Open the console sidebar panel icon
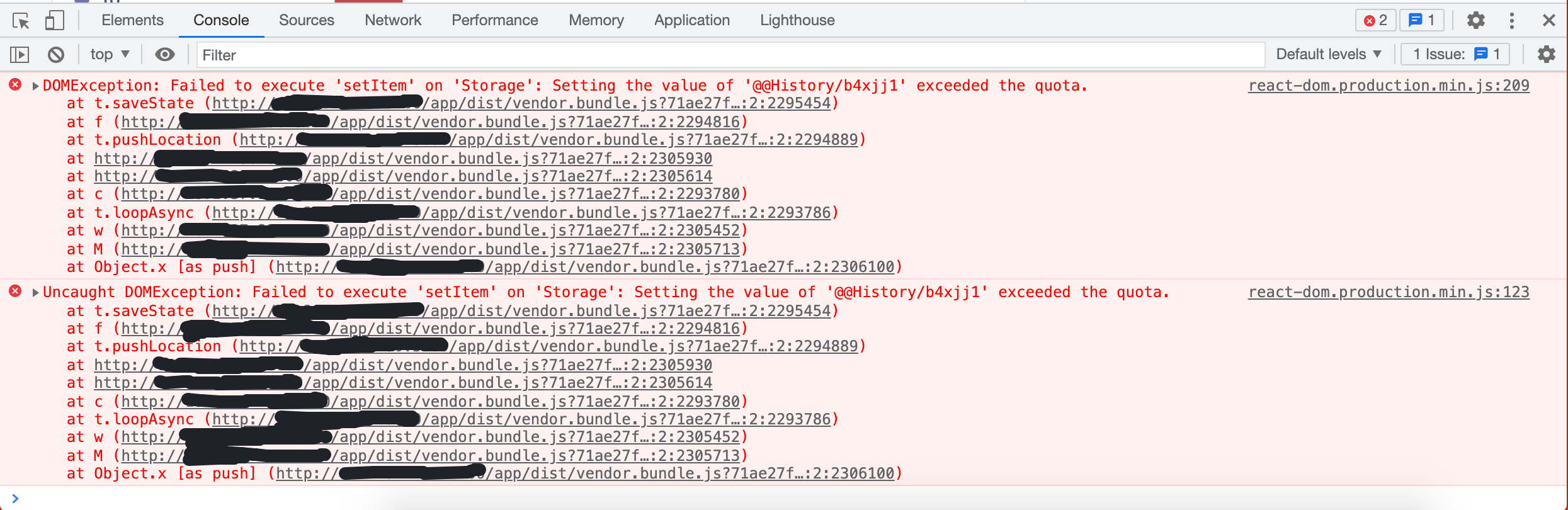 [20, 55]
